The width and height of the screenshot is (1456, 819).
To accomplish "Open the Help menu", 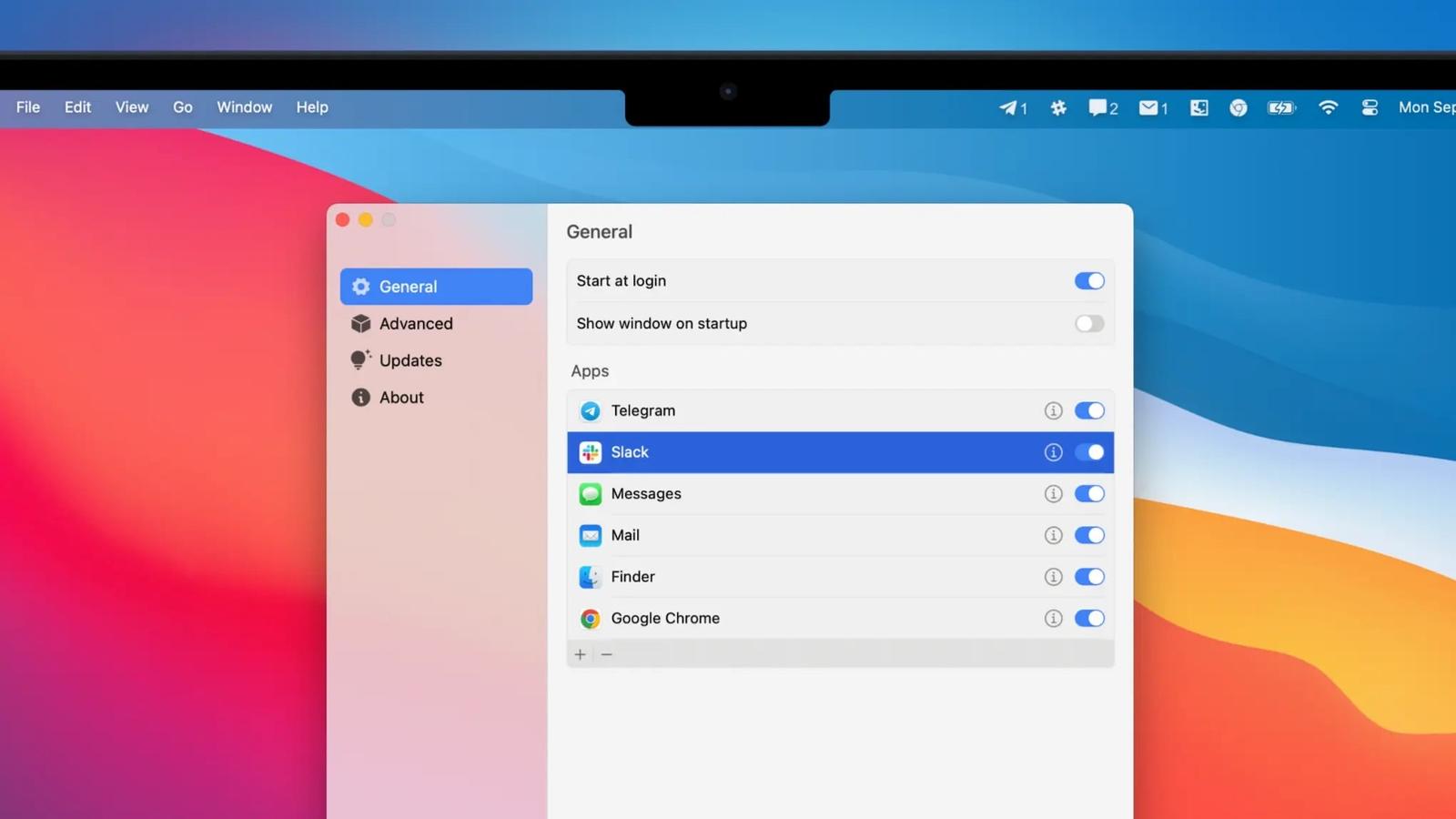I will [x=312, y=107].
